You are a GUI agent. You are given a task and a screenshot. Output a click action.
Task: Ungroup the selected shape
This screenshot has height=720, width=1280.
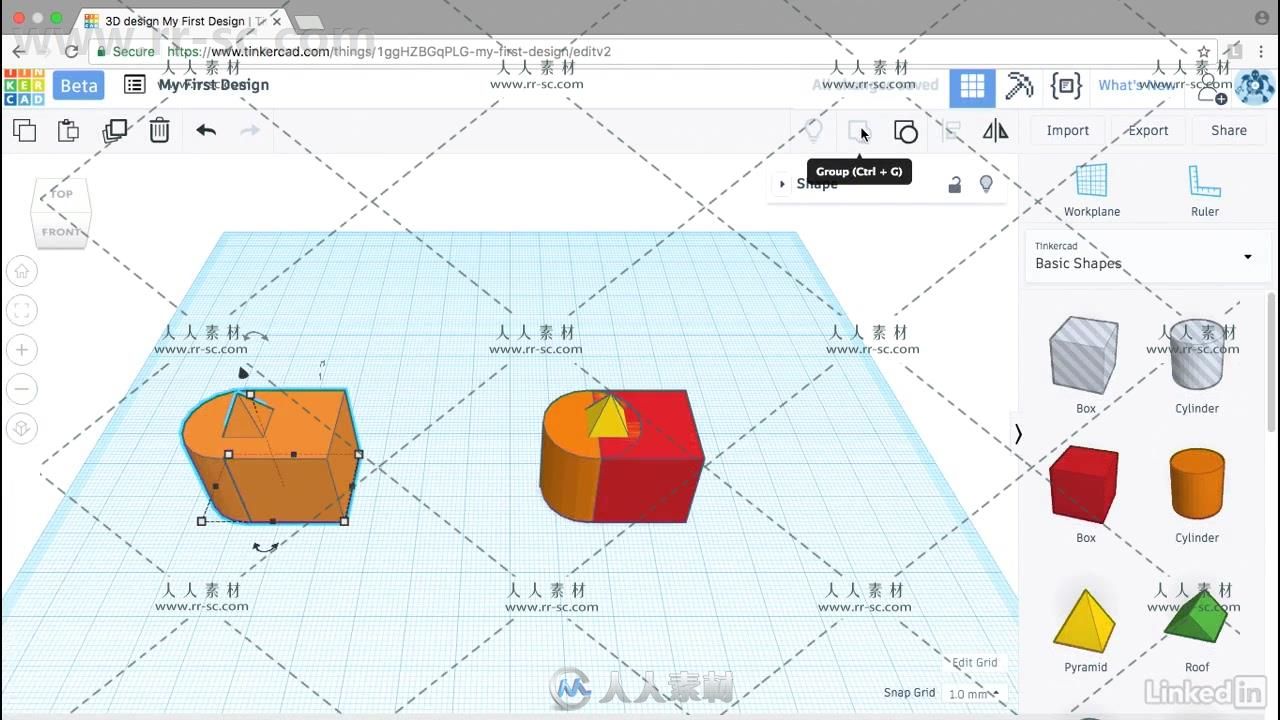(x=905, y=131)
